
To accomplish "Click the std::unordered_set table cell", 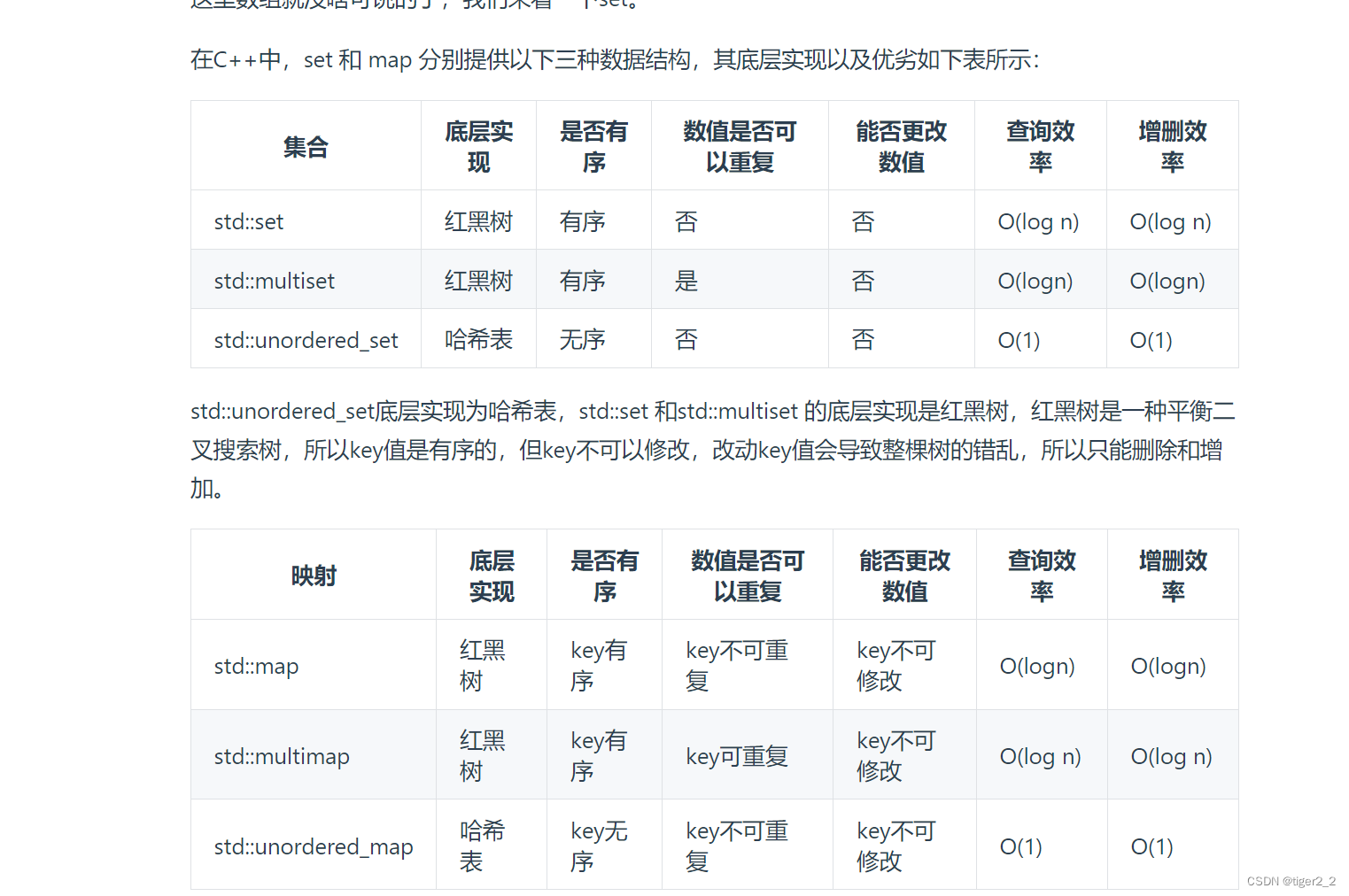I will click(x=305, y=339).
